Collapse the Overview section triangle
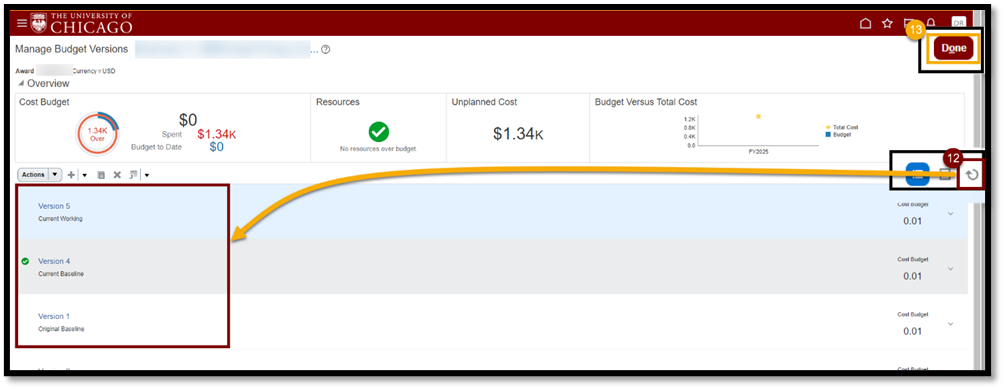 [x=21, y=84]
